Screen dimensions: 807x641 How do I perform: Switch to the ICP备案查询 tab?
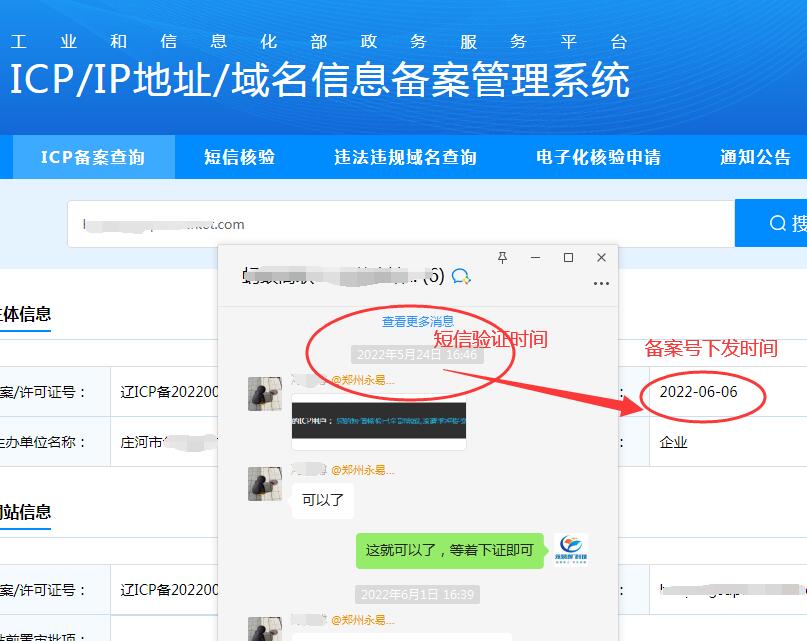pyautogui.click(x=93, y=157)
